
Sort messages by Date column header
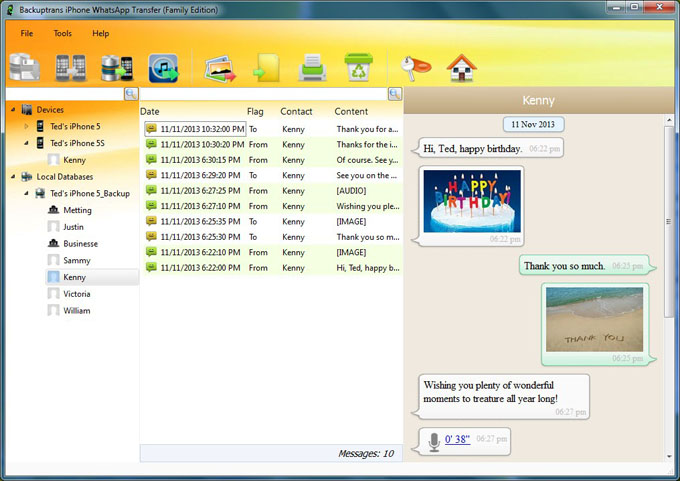[x=150, y=111]
